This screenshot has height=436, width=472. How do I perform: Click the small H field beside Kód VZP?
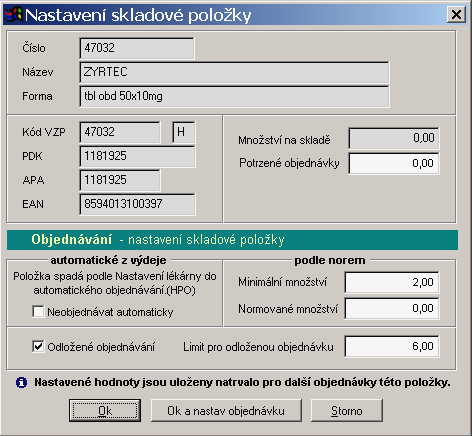click(x=184, y=132)
